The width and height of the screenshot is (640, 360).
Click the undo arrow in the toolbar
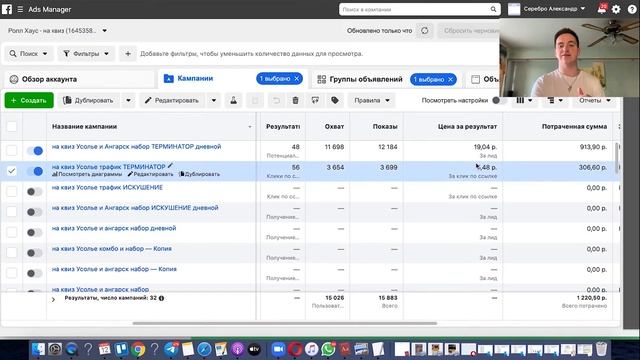coord(276,100)
